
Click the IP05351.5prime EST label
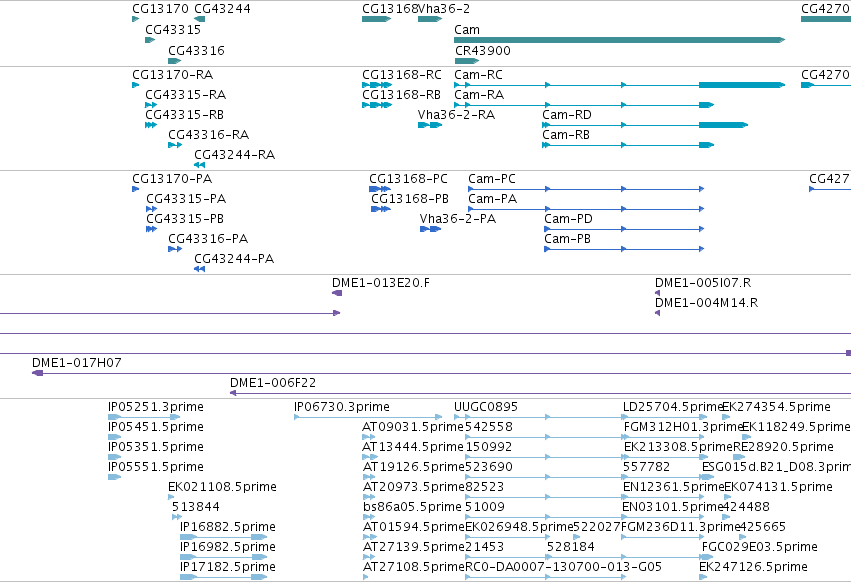coord(156,447)
